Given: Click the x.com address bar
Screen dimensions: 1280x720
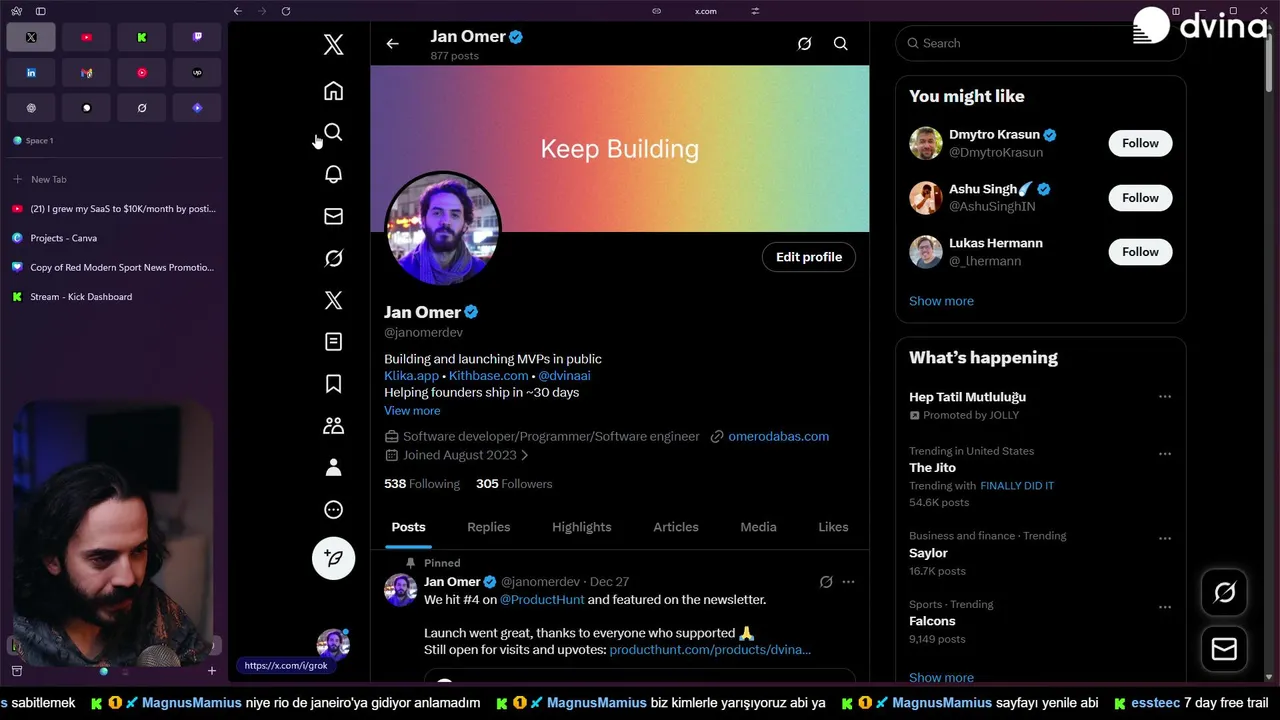Looking at the screenshot, I should [706, 11].
